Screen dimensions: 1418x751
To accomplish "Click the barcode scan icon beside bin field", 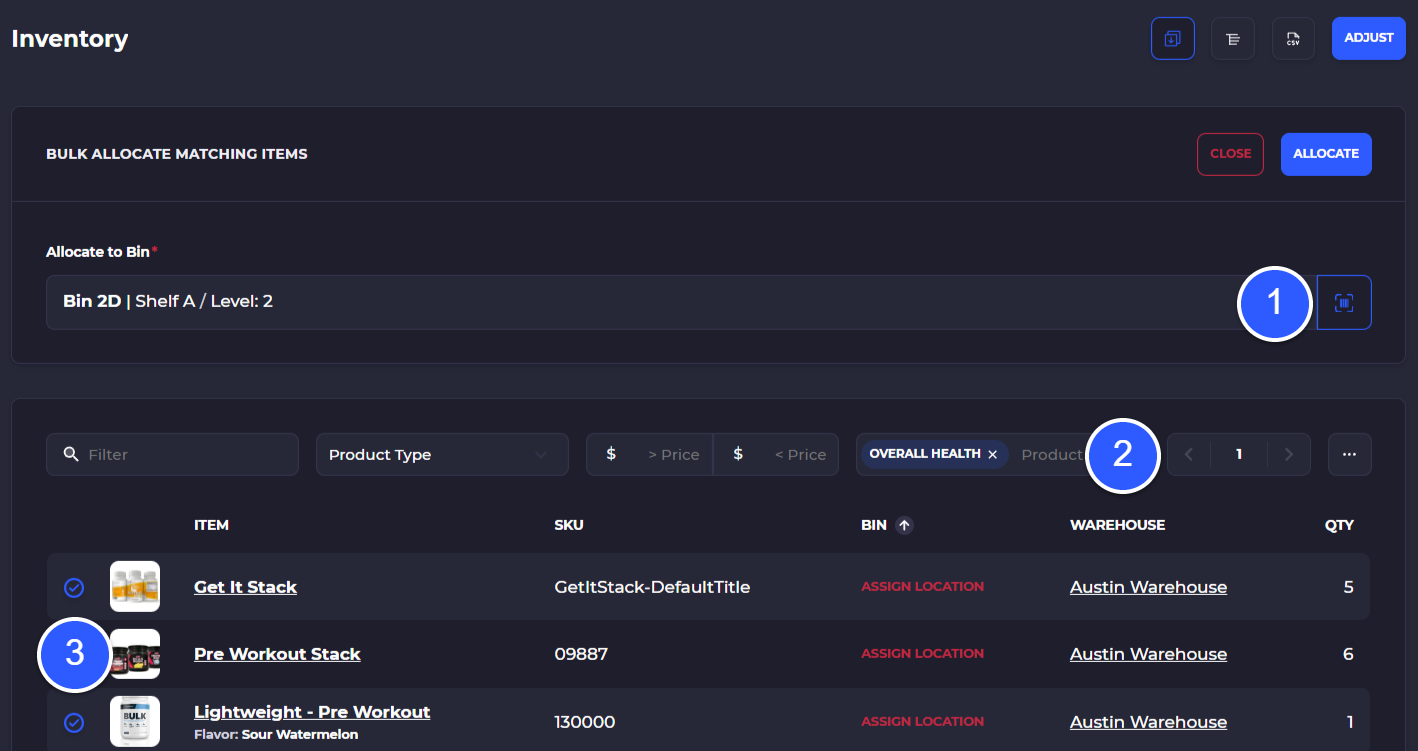I will pos(1344,302).
